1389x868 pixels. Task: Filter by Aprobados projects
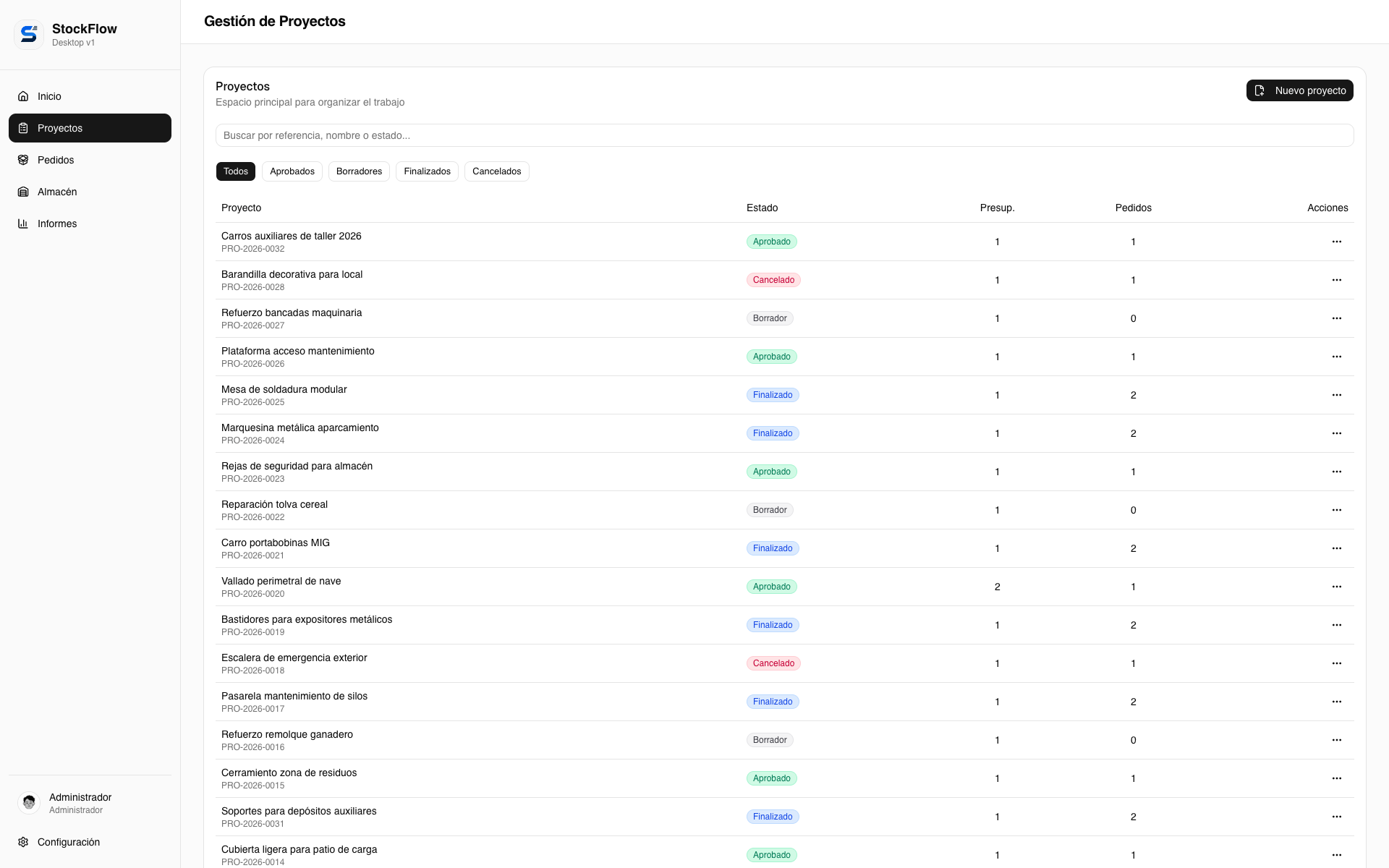tap(292, 171)
